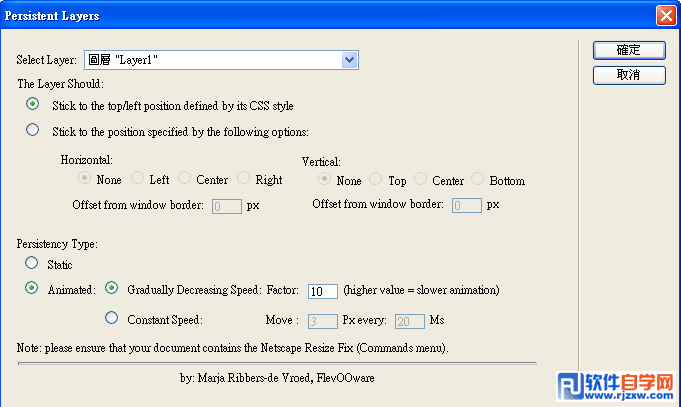Viewport: 681px width, 407px height.
Task: Click the 'The Layer Should:' label
Action: tap(60, 84)
